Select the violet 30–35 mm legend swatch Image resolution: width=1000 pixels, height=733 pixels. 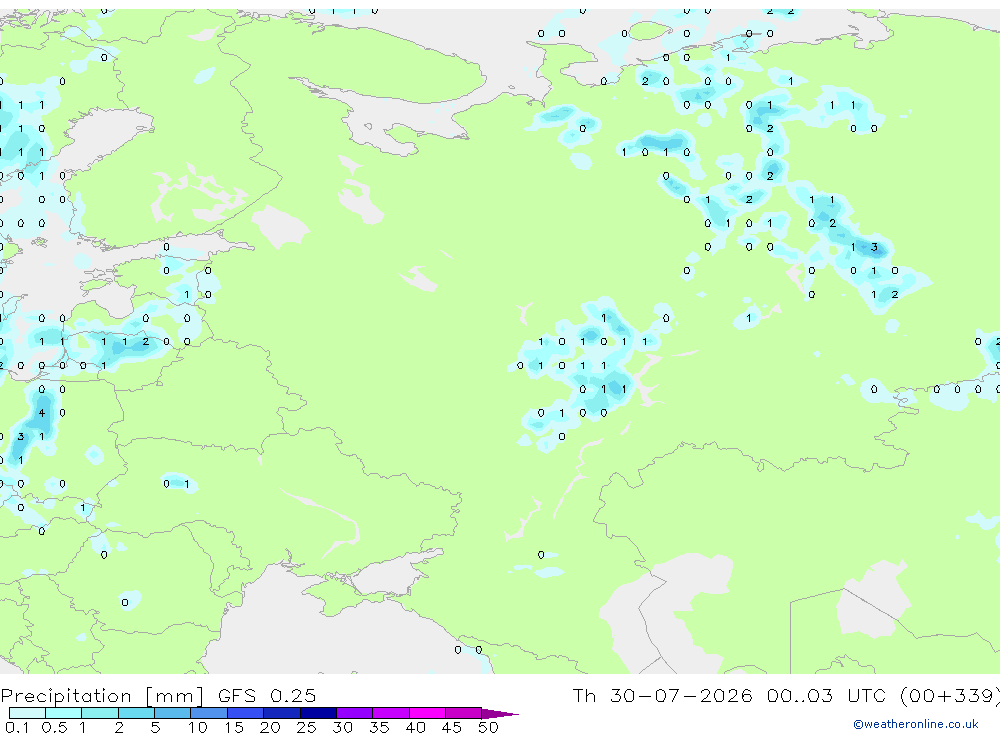tap(355, 713)
